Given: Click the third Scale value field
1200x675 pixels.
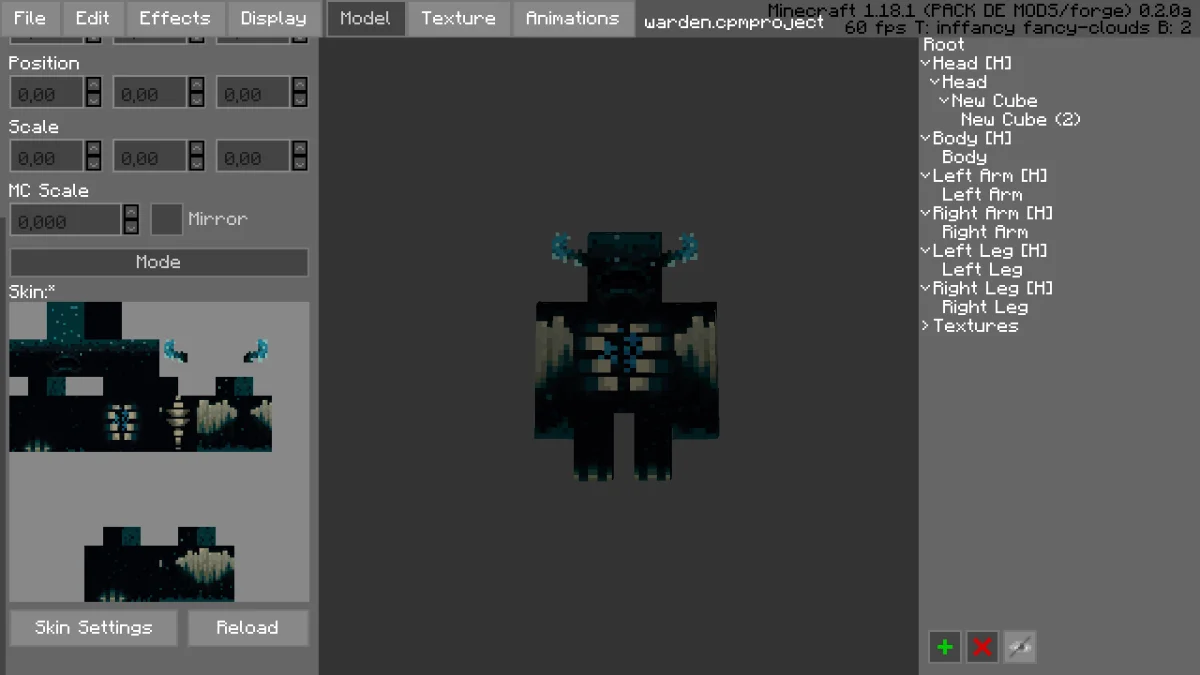Looking at the screenshot, I should tap(254, 157).
